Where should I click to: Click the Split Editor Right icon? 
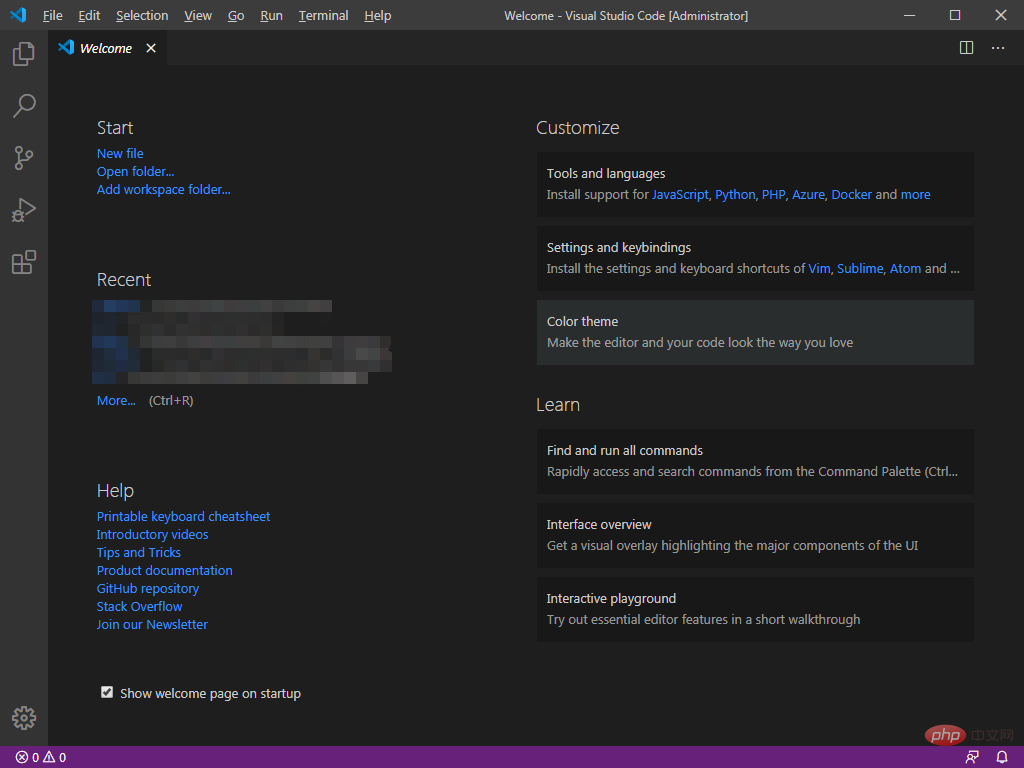(966, 48)
